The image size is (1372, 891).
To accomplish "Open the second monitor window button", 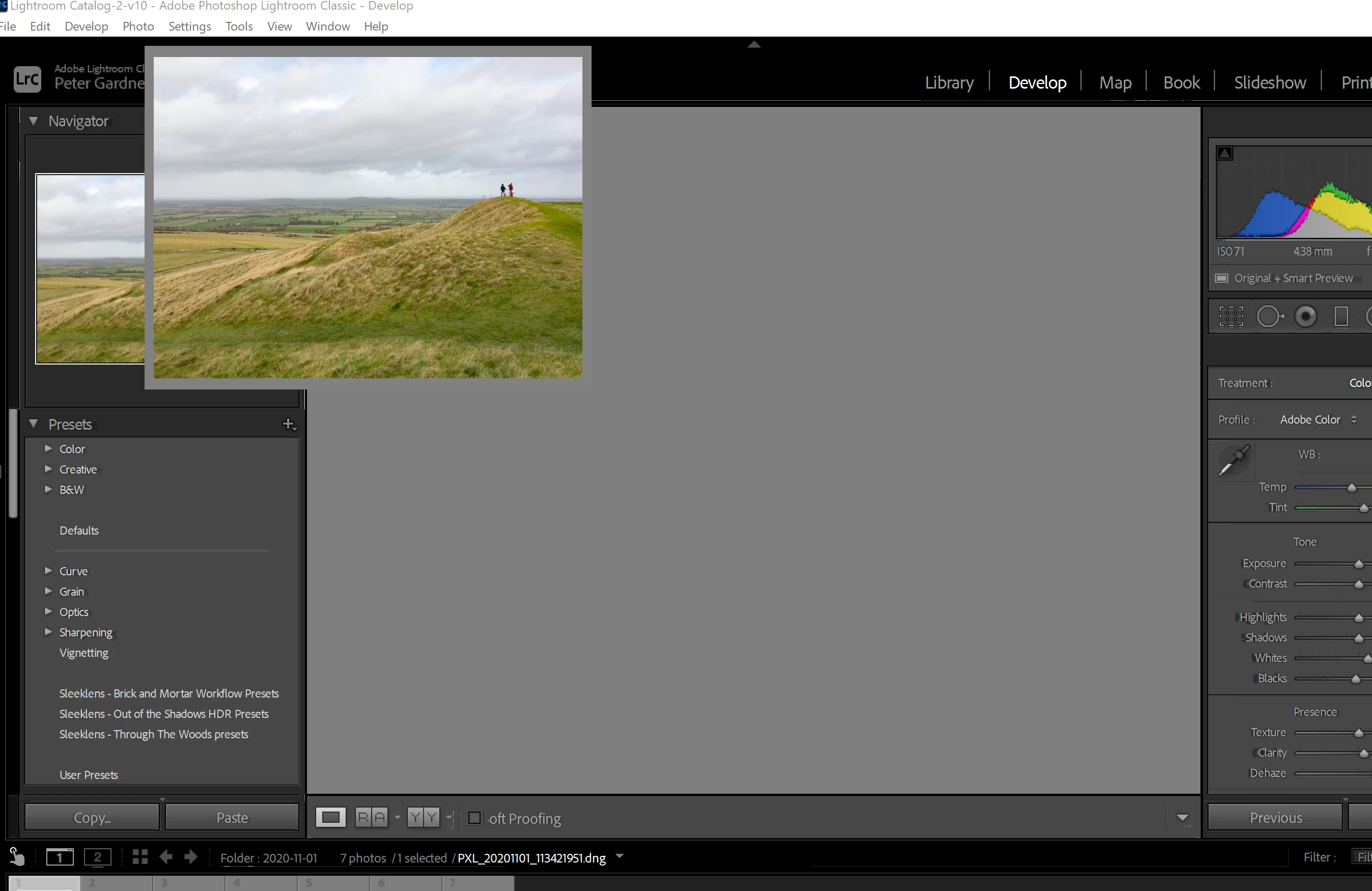I will [x=97, y=857].
